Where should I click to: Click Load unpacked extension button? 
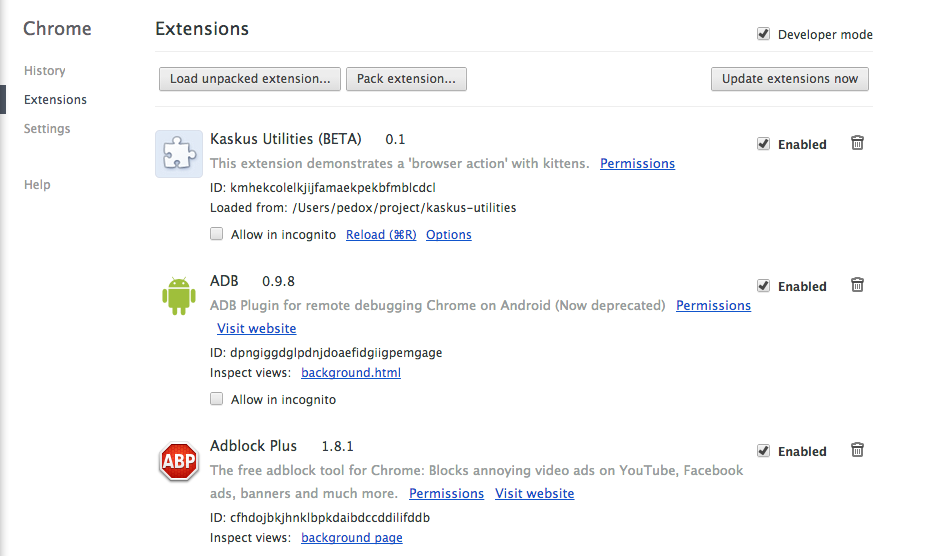coord(250,79)
